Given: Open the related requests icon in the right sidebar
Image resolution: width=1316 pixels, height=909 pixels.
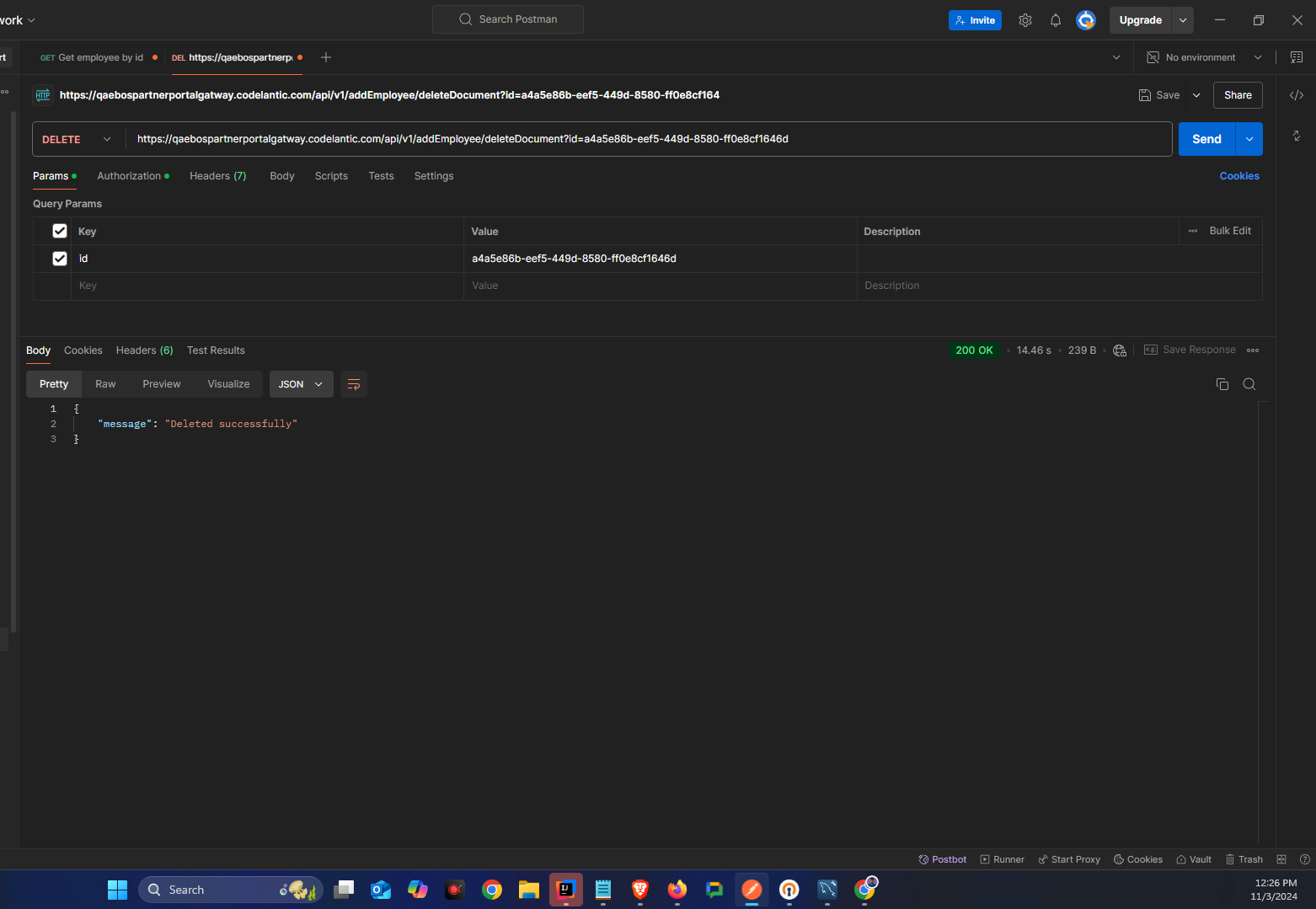Looking at the screenshot, I should [1297, 136].
